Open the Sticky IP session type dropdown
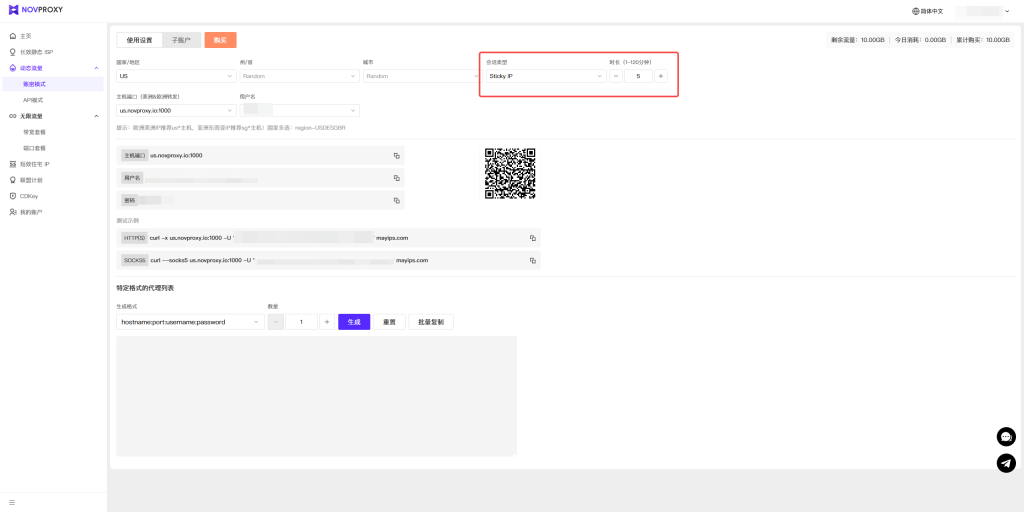This screenshot has width=1024, height=512. (x=545, y=76)
